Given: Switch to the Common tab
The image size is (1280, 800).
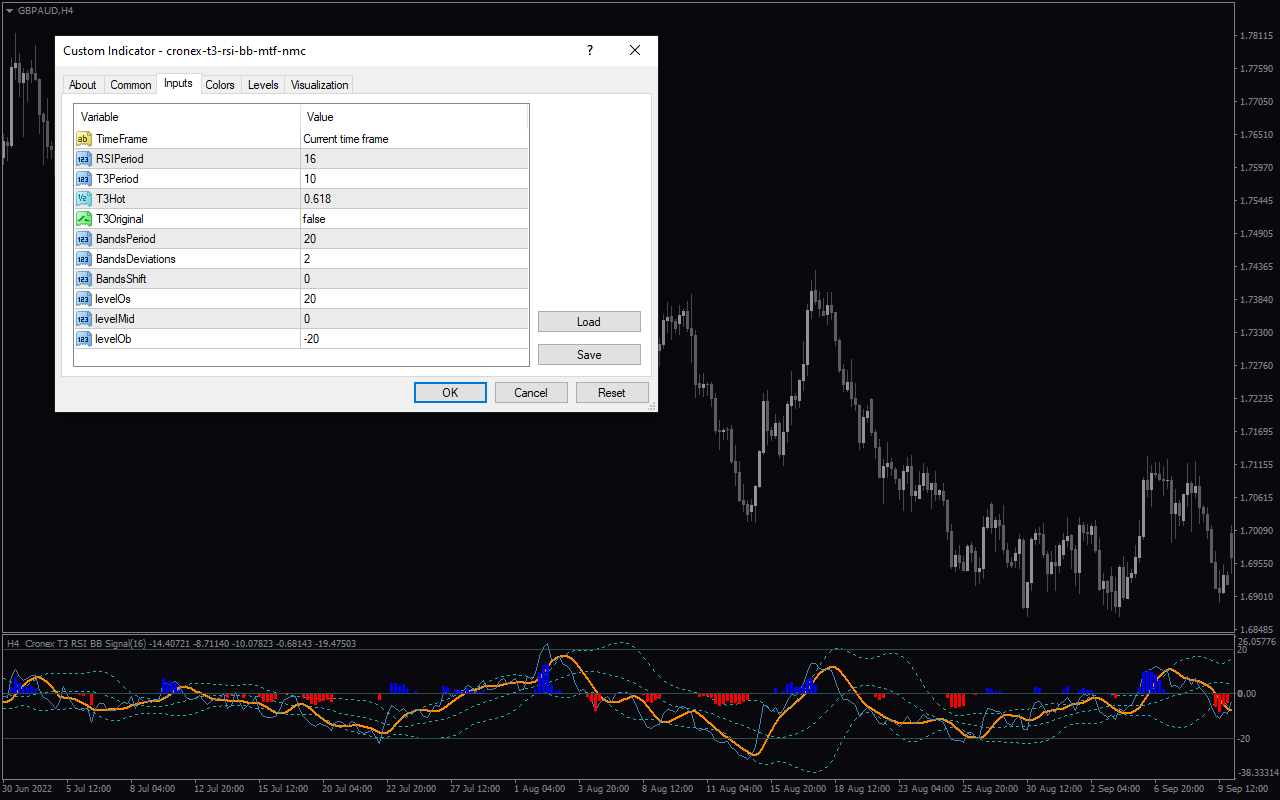Looking at the screenshot, I should pyautogui.click(x=131, y=85).
